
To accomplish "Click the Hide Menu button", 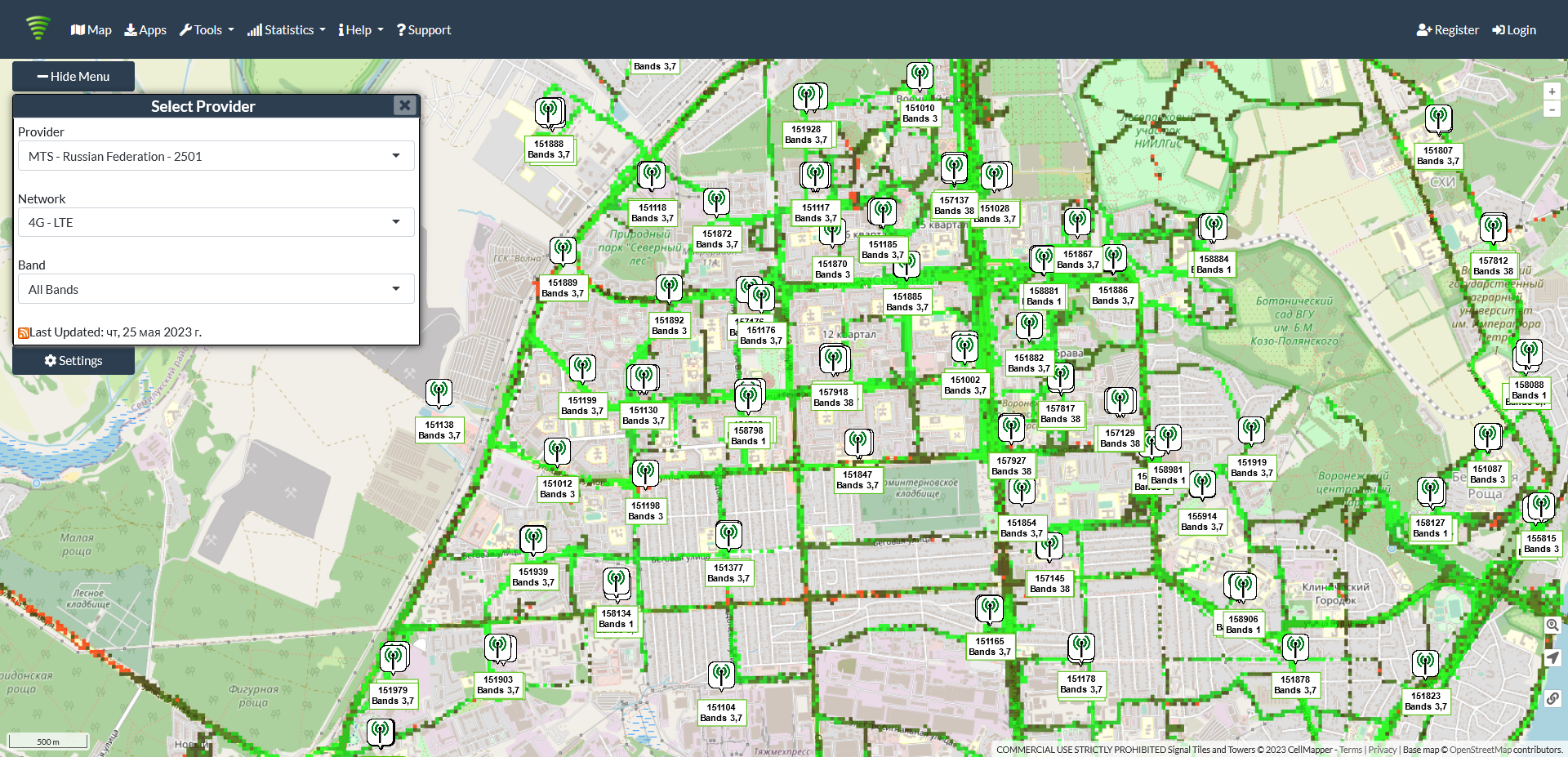I will pyautogui.click(x=73, y=76).
